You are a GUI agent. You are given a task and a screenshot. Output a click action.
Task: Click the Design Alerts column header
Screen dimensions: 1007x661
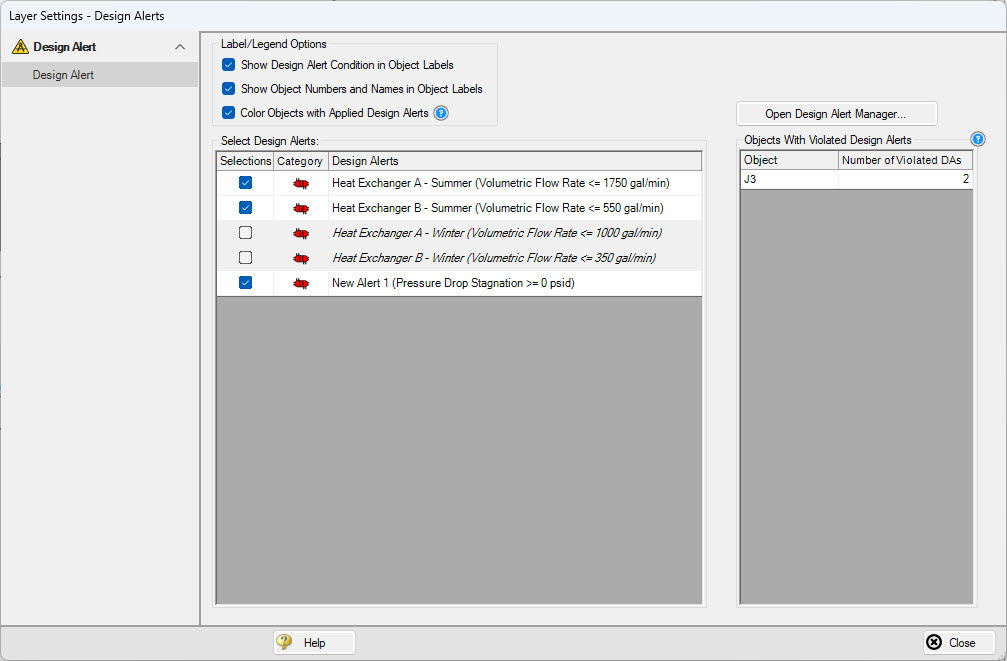pyautogui.click(x=514, y=161)
